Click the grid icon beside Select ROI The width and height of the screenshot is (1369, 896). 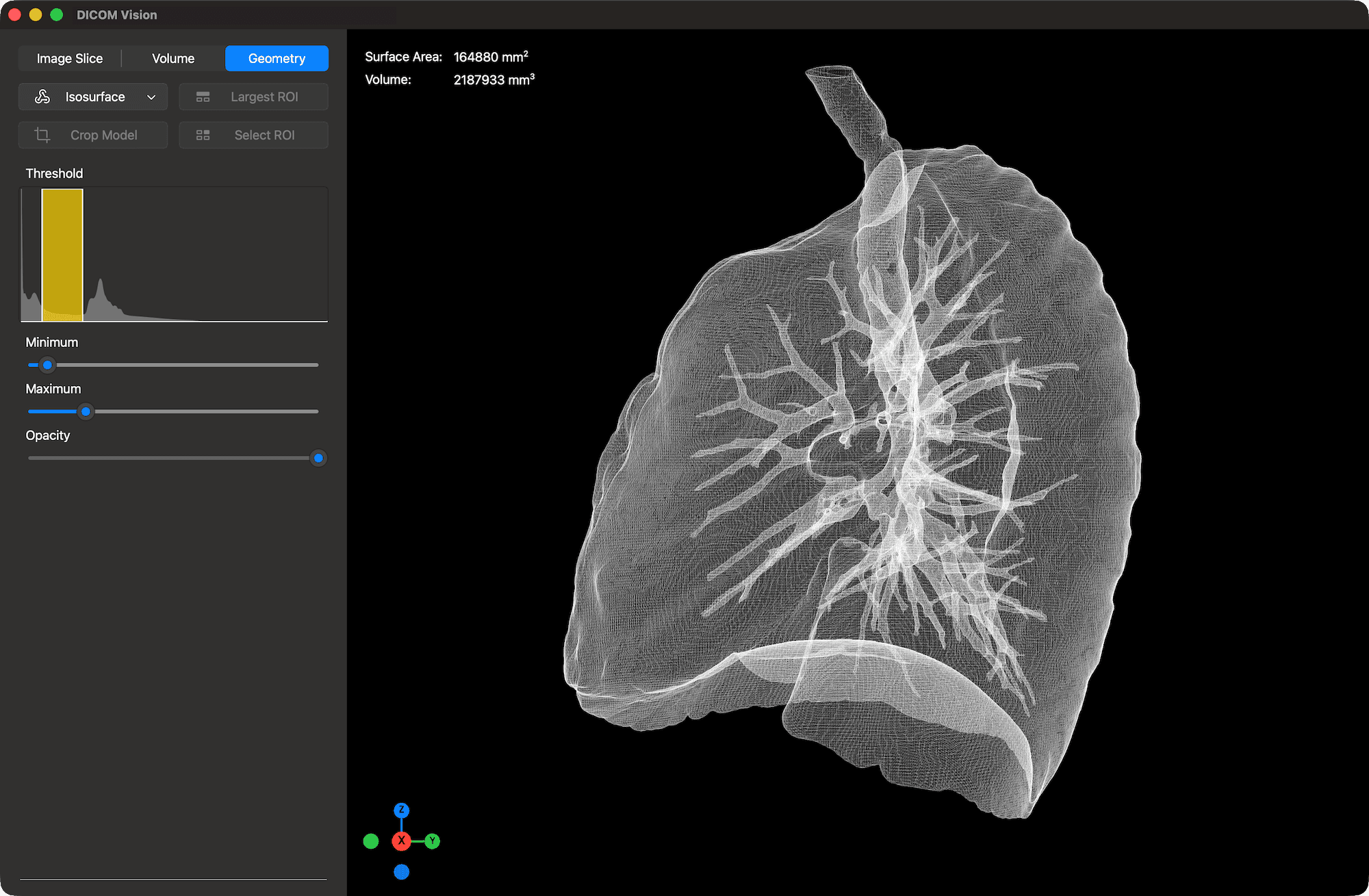203,135
